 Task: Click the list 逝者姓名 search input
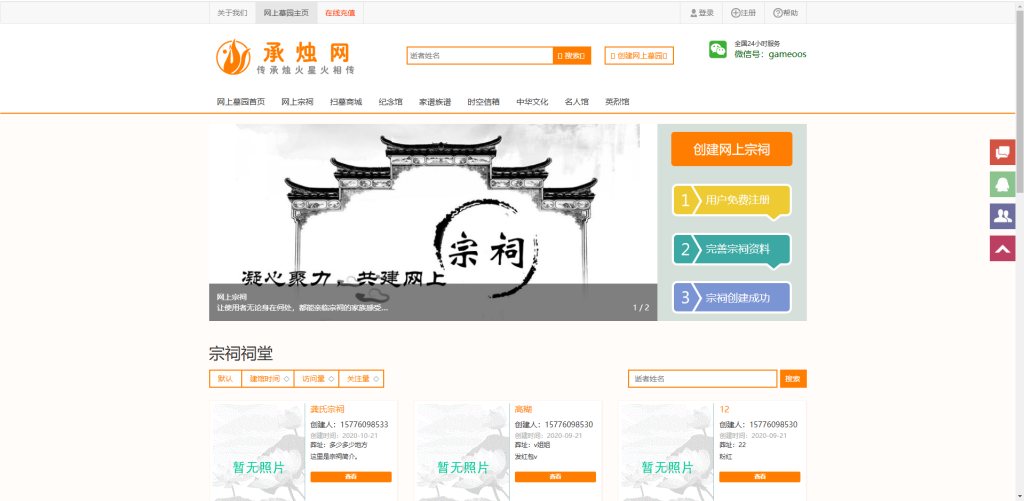click(x=703, y=379)
